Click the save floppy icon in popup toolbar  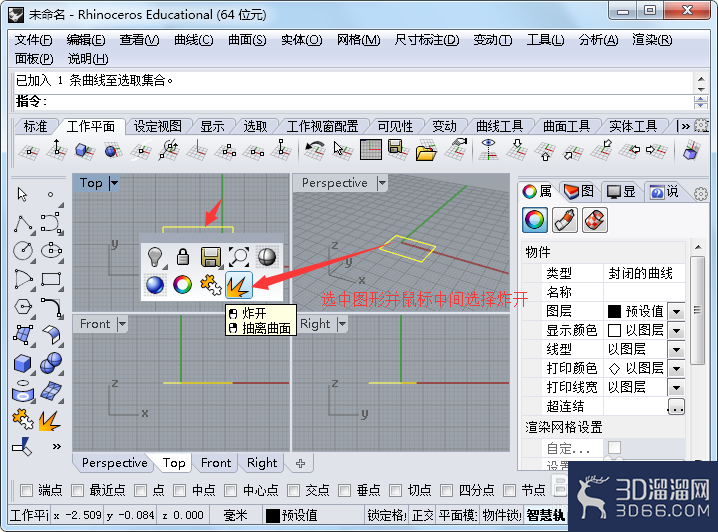[211, 257]
